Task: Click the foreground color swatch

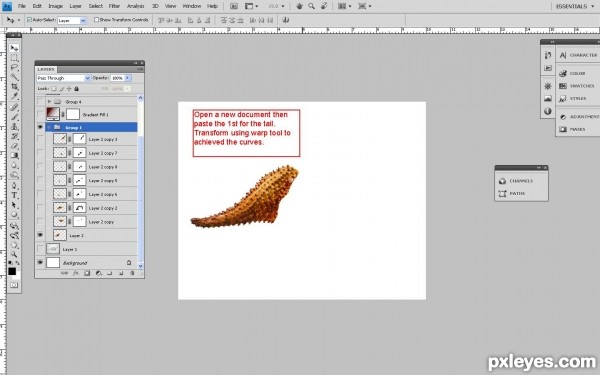Action: (x=12, y=271)
